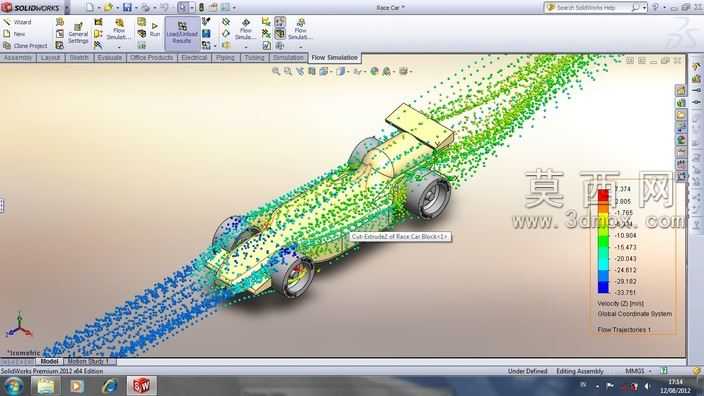Switch to the Evaluate tab
The width and height of the screenshot is (704, 396).
tap(110, 58)
